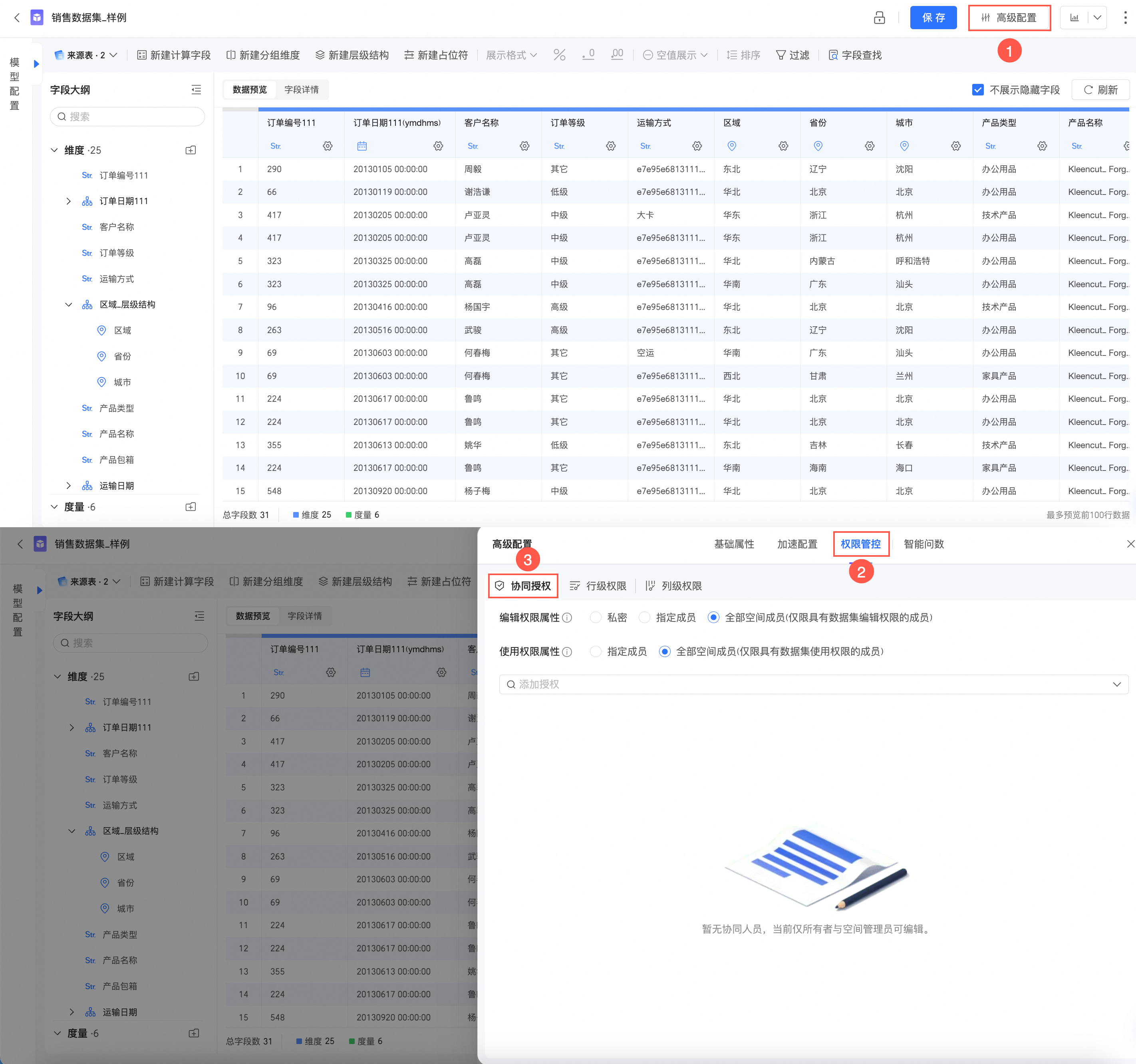Screen dimensions: 1136x1064
Task: Click info icon next to 编辑权限属性
Action: [567, 618]
